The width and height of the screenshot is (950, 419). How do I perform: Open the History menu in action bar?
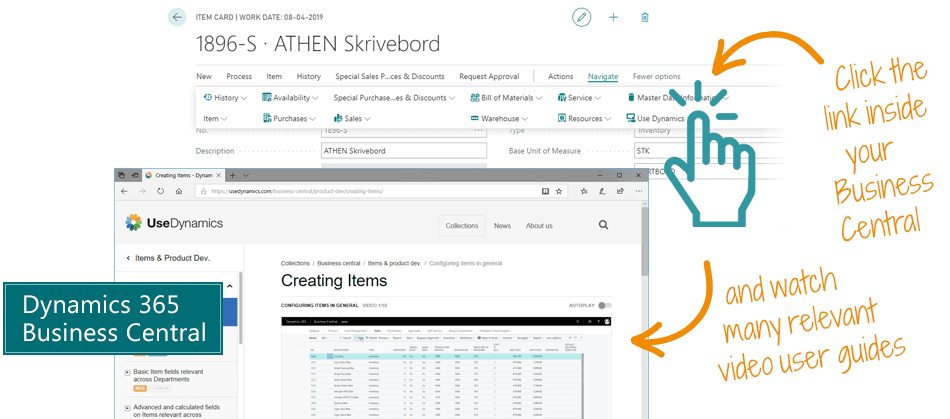[x=308, y=76]
